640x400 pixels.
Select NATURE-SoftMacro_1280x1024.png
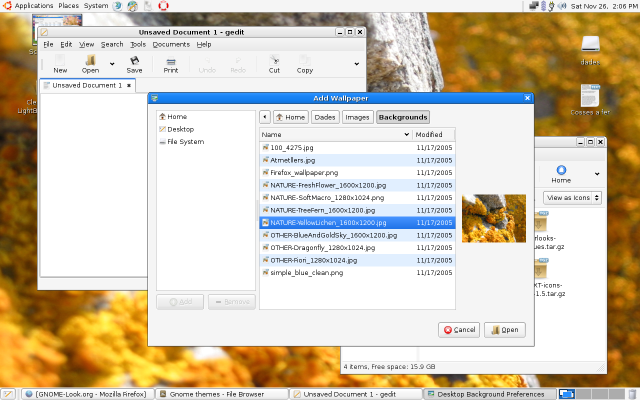(x=357, y=198)
